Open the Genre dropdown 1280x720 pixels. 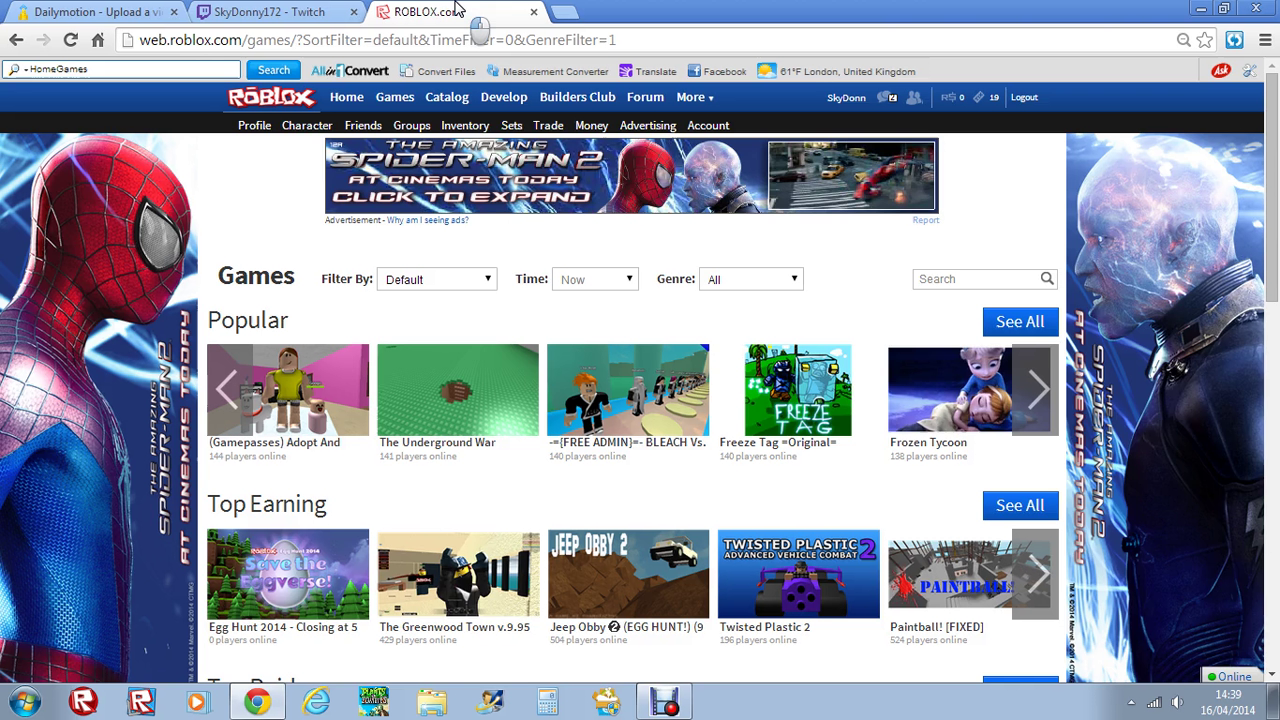click(x=751, y=279)
